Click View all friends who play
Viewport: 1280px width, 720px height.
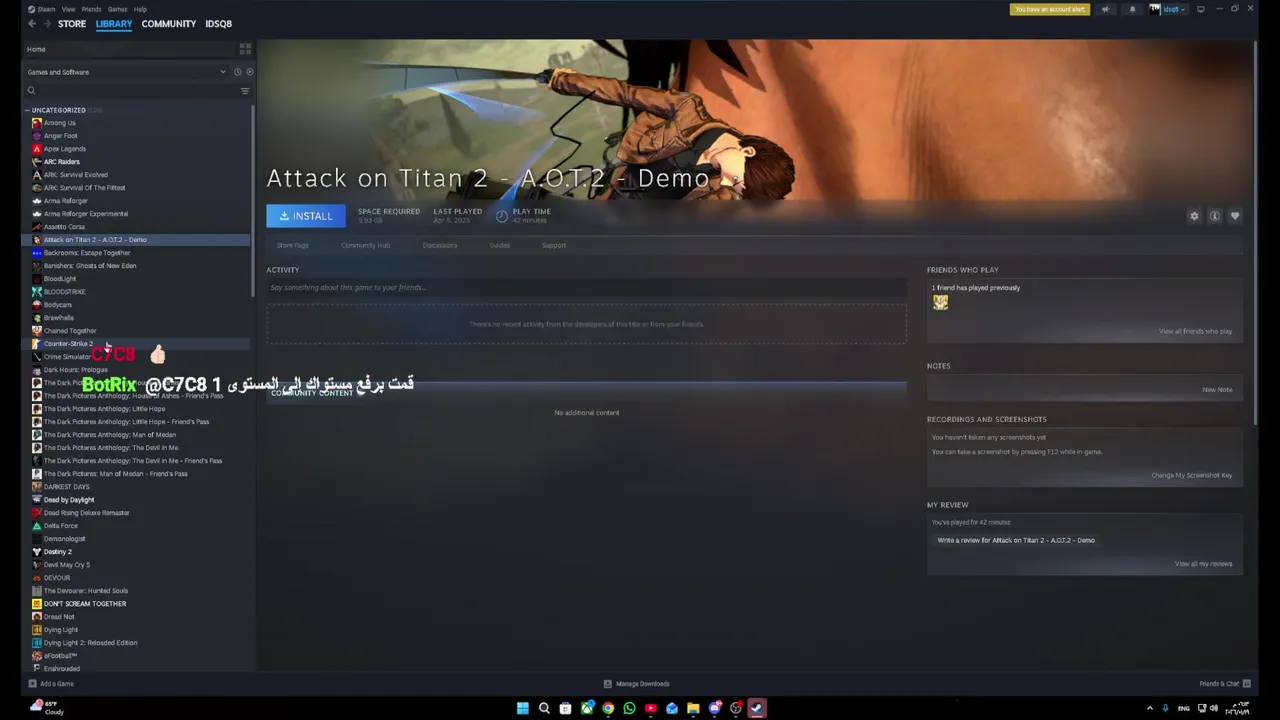pyautogui.click(x=1195, y=331)
